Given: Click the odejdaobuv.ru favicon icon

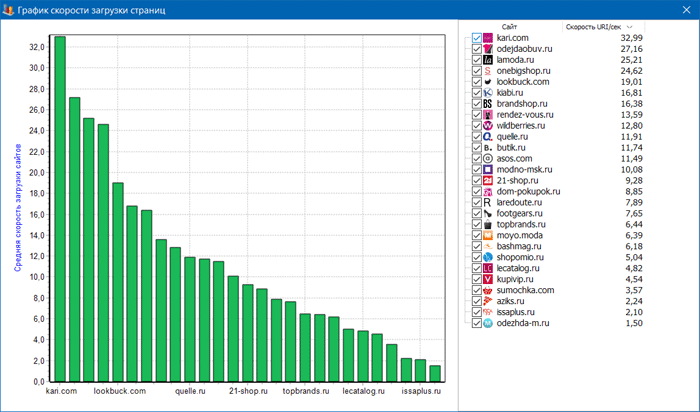Looking at the screenshot, I should [488, 49].
